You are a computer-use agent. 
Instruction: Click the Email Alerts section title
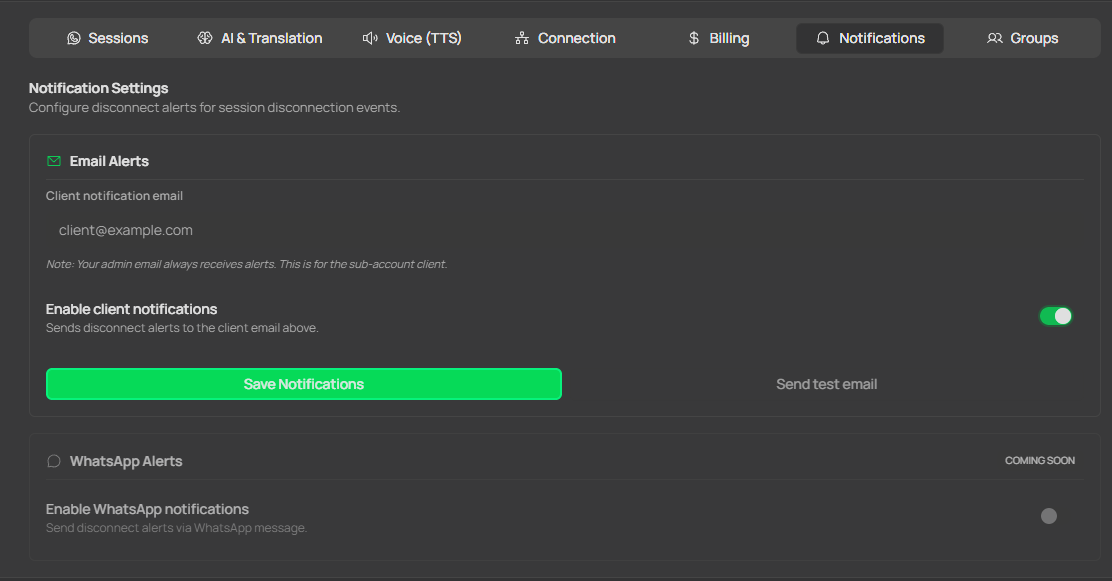(109, 161)
